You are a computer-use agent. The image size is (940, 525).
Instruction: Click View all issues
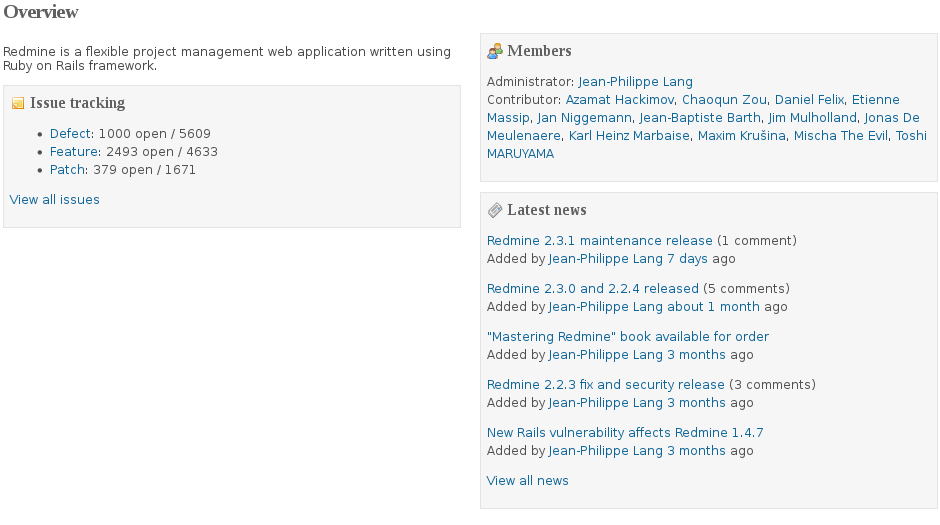click(55, 200)
